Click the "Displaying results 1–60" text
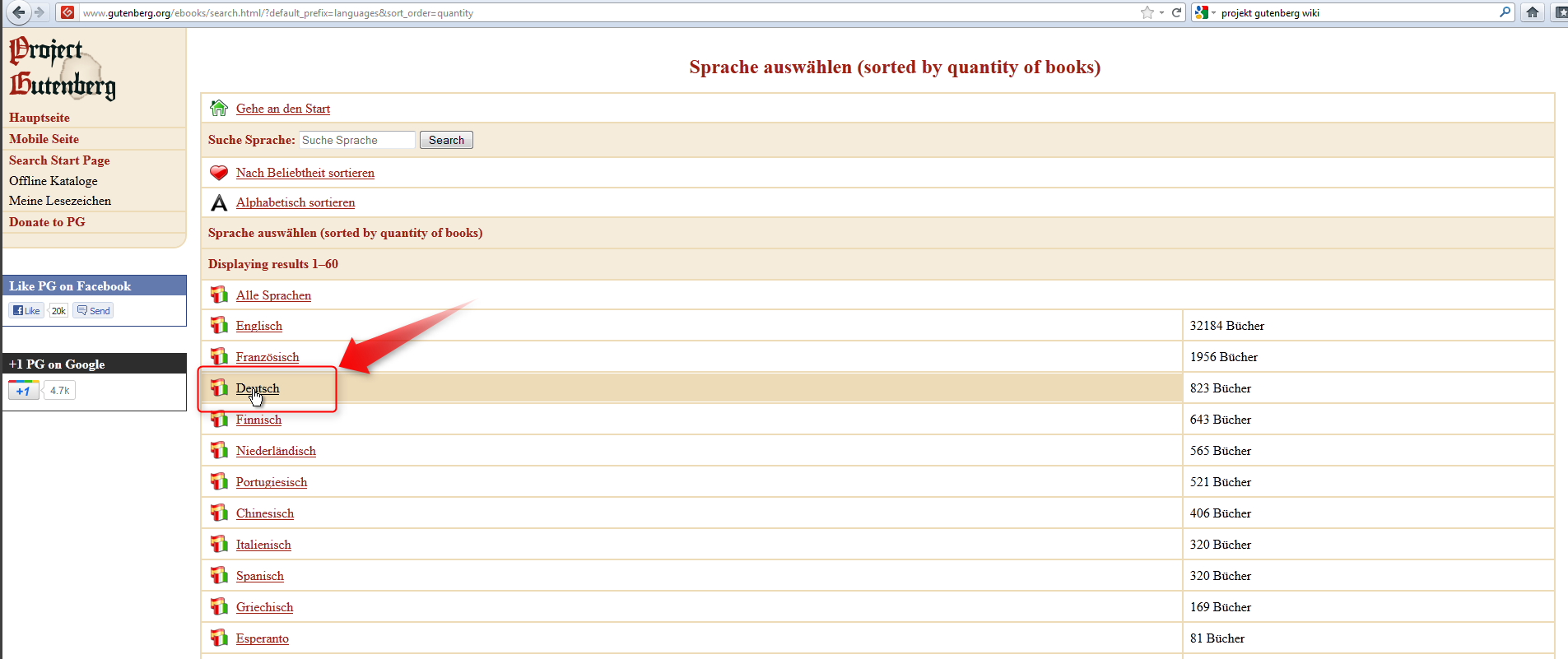 (x=273, y=264)
